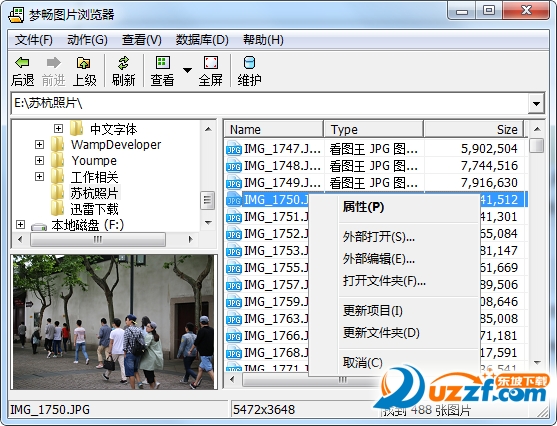Image resolution: width=557 pixels, height=426 pixels.
Task: Open the dropdown arrow beside 查看
Action: [187, 70]
